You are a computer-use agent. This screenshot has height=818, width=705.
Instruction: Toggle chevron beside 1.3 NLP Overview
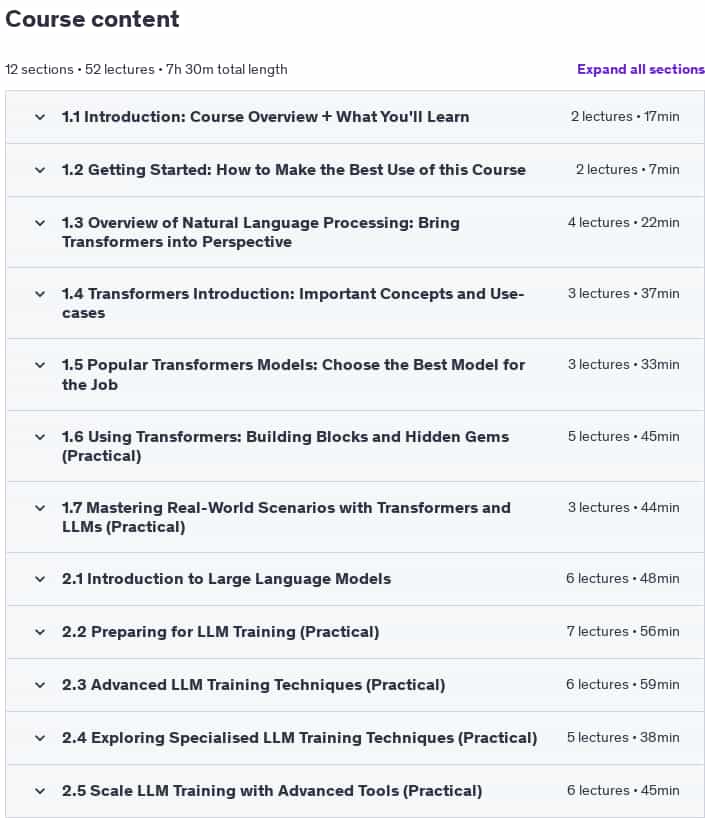(x=40, y=223)
